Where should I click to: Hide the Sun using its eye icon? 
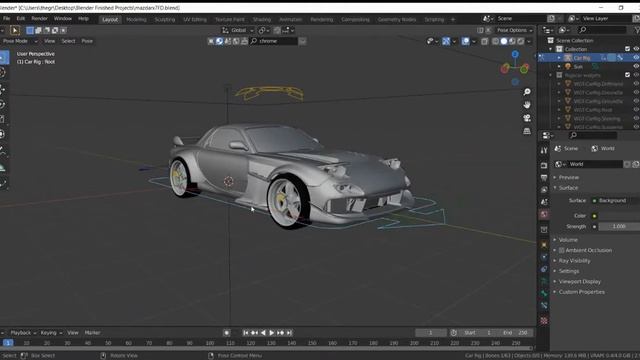[x=636, y=67]
